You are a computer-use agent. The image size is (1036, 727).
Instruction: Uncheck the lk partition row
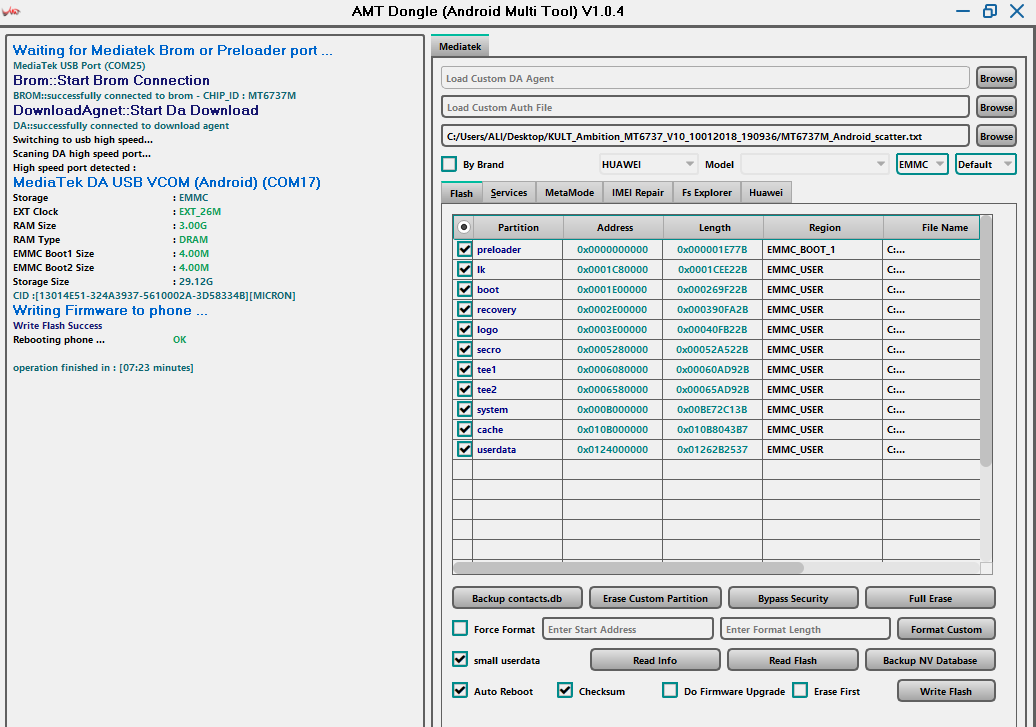[464, 269]
